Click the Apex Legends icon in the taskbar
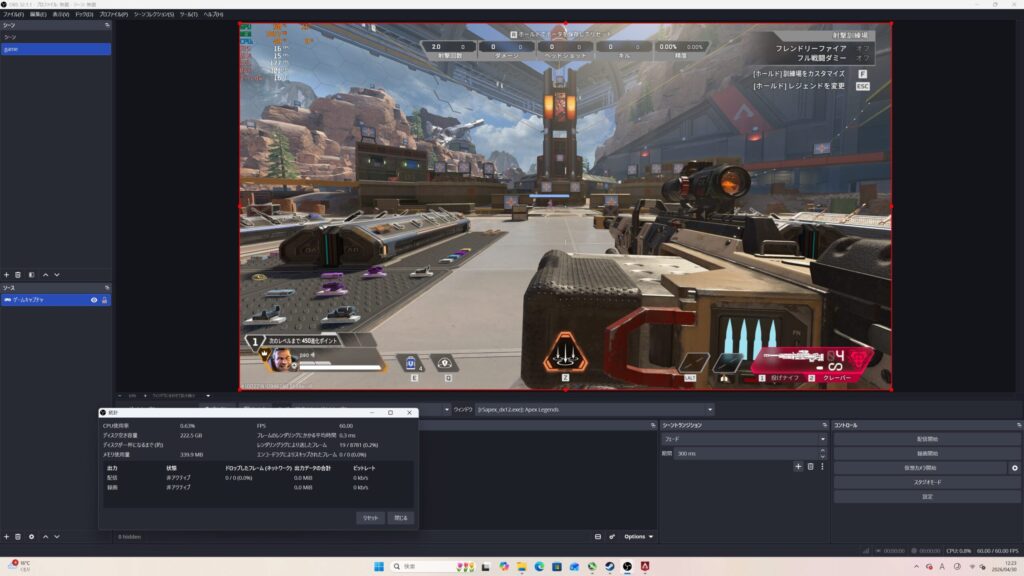Viewport: 1024px width, 576px height. [645, 566]
